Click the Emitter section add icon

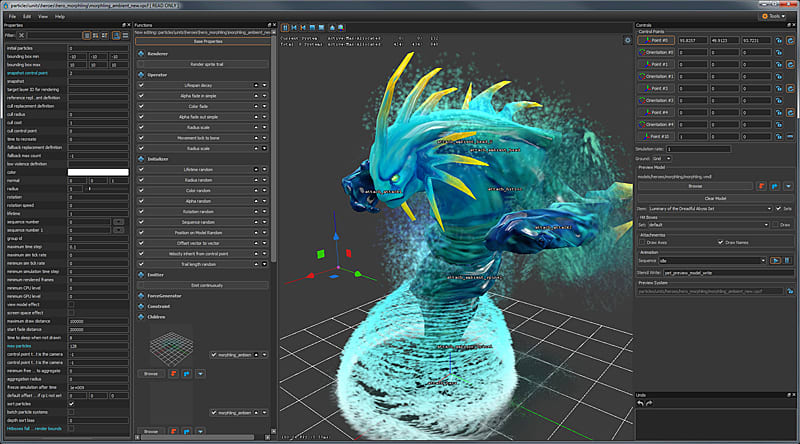[x=141, y=275]
